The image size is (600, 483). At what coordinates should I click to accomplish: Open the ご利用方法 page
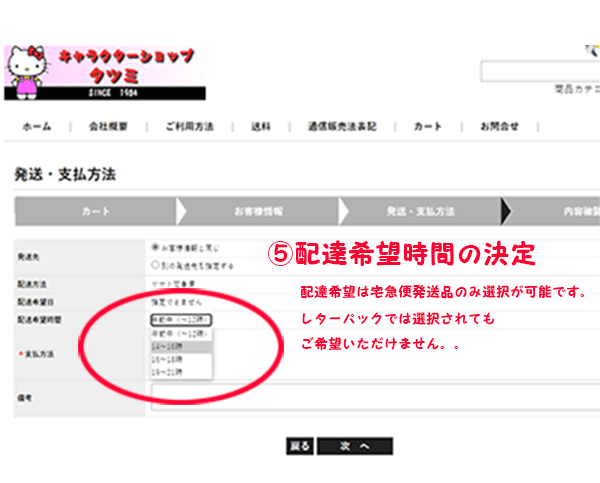point(189,127)
